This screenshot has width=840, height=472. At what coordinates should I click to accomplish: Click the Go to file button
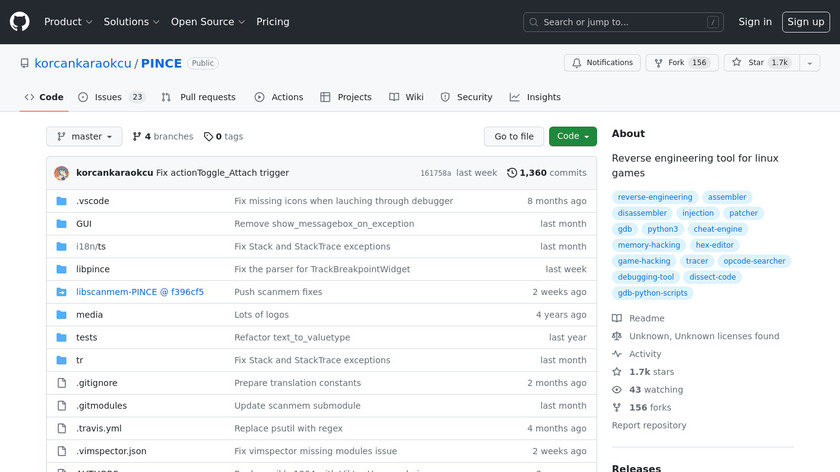(514, 137)
